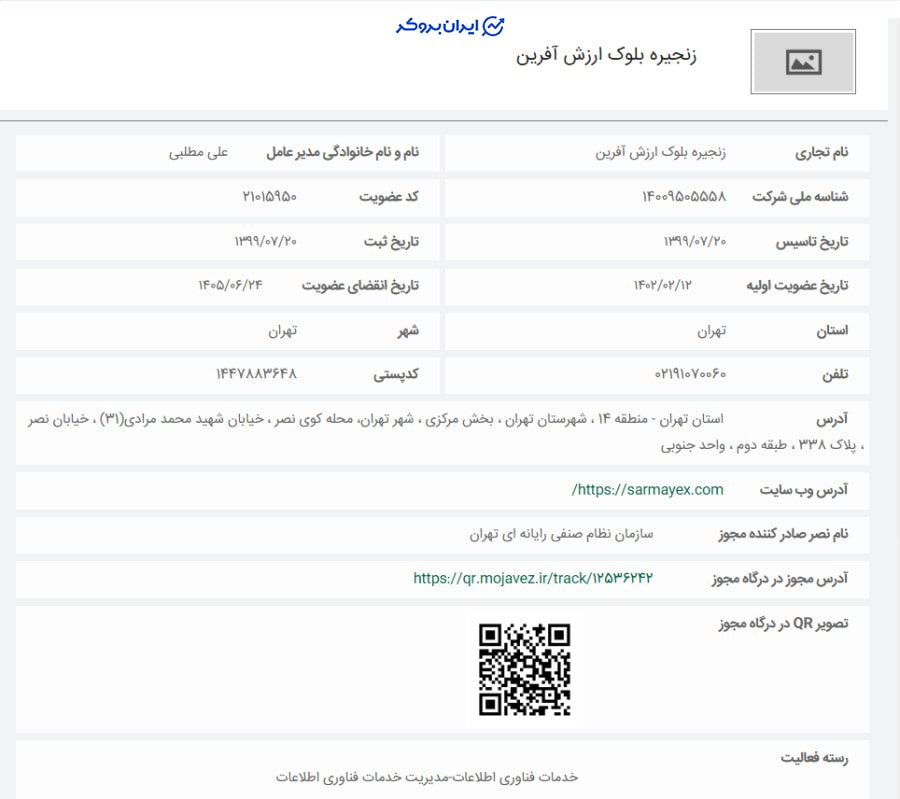Click the آدرس مجوز در درگاه مجوز label
This screenshot has width=900, height=799.
click(780, 579)
